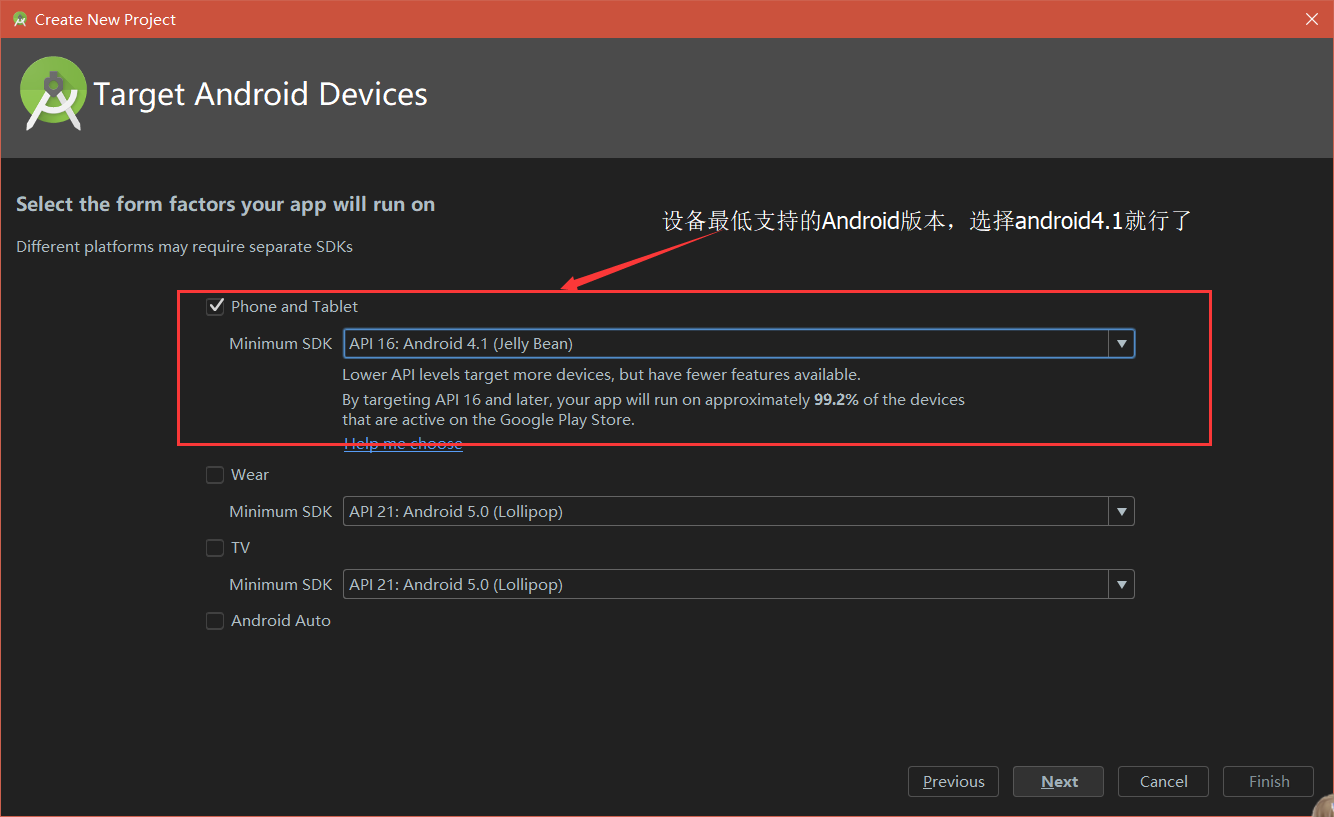Close the Create New Project window

click(1311, 19)
